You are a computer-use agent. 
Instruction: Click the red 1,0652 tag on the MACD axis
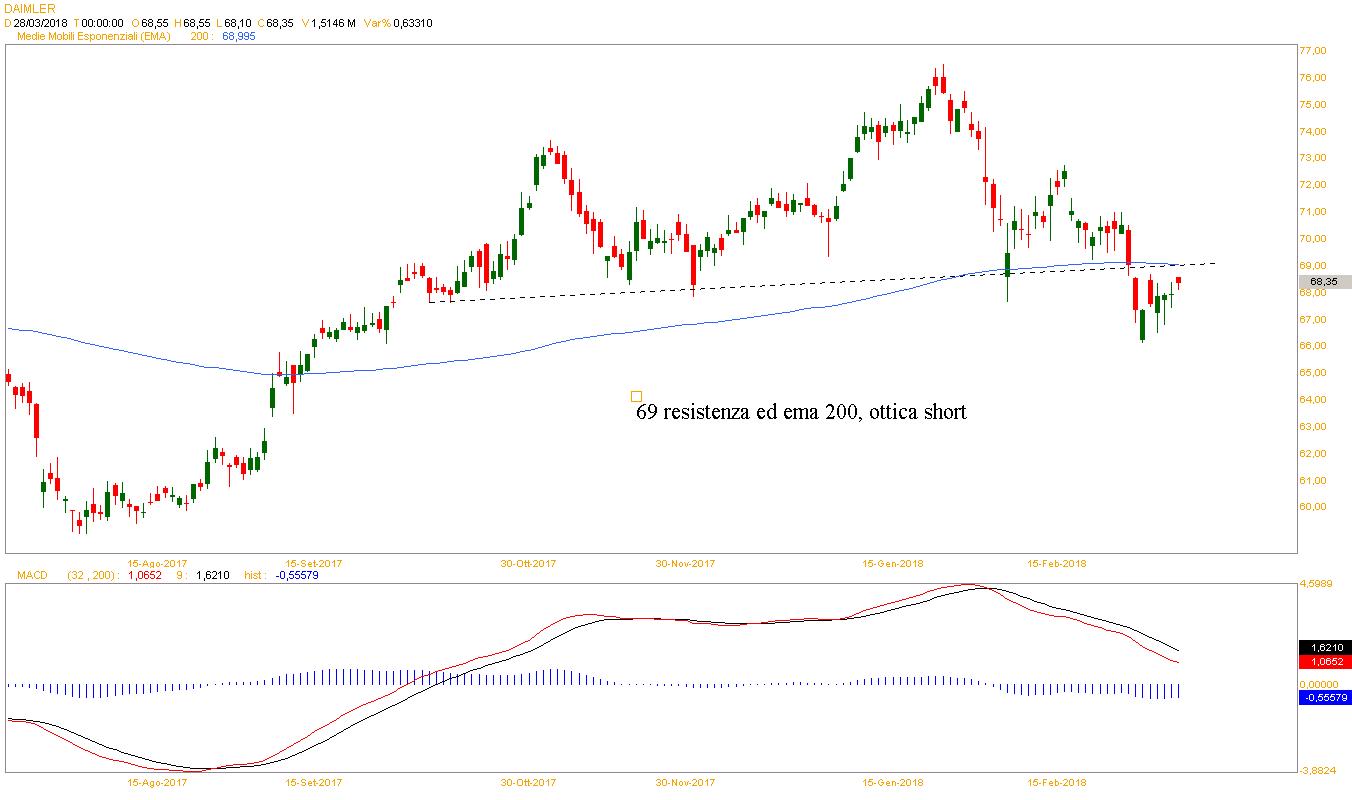[x=1324, y=661]
